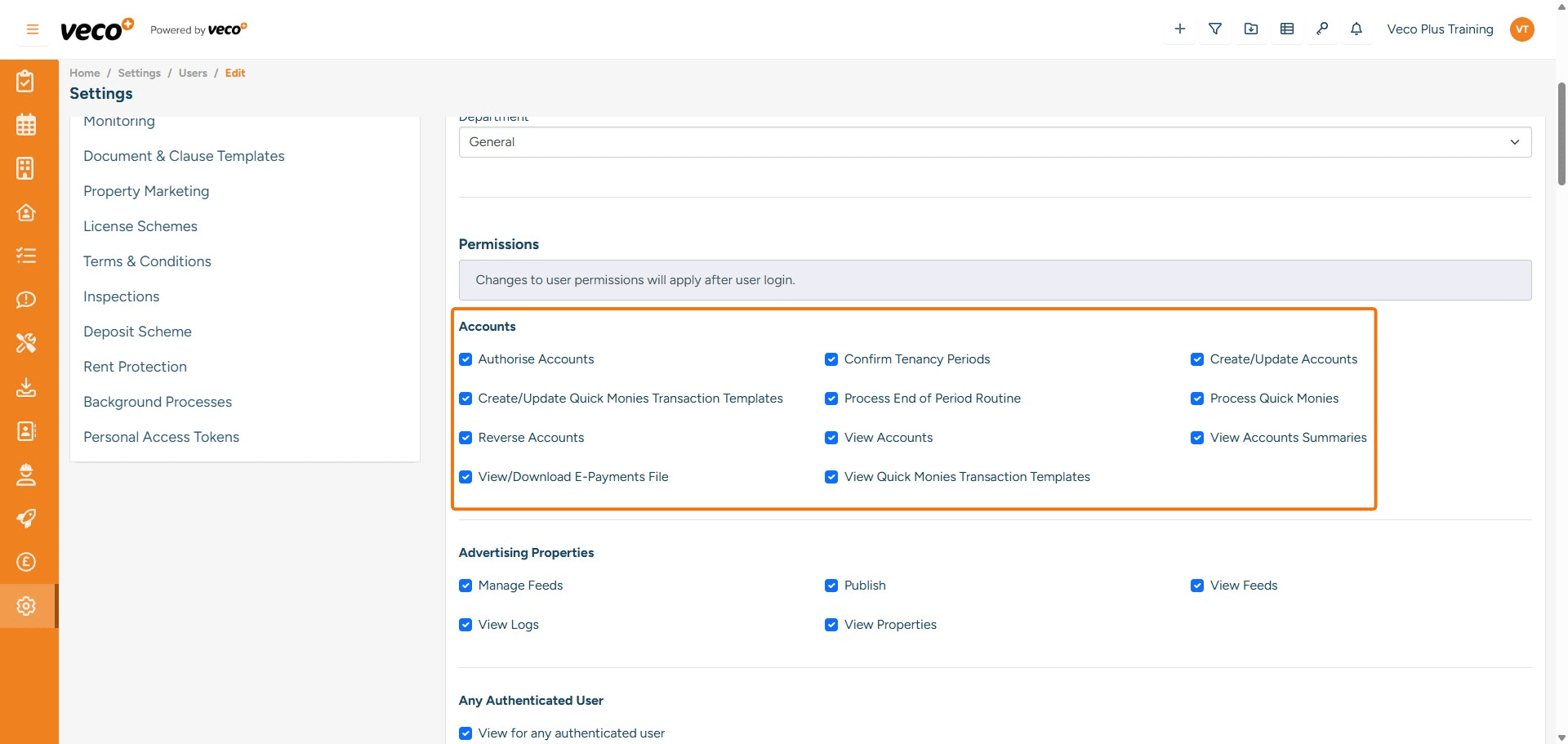Toggle the Process Quick Monies checkbox
This screenshot has width=1568, height=744.
tap(1197, 399)
